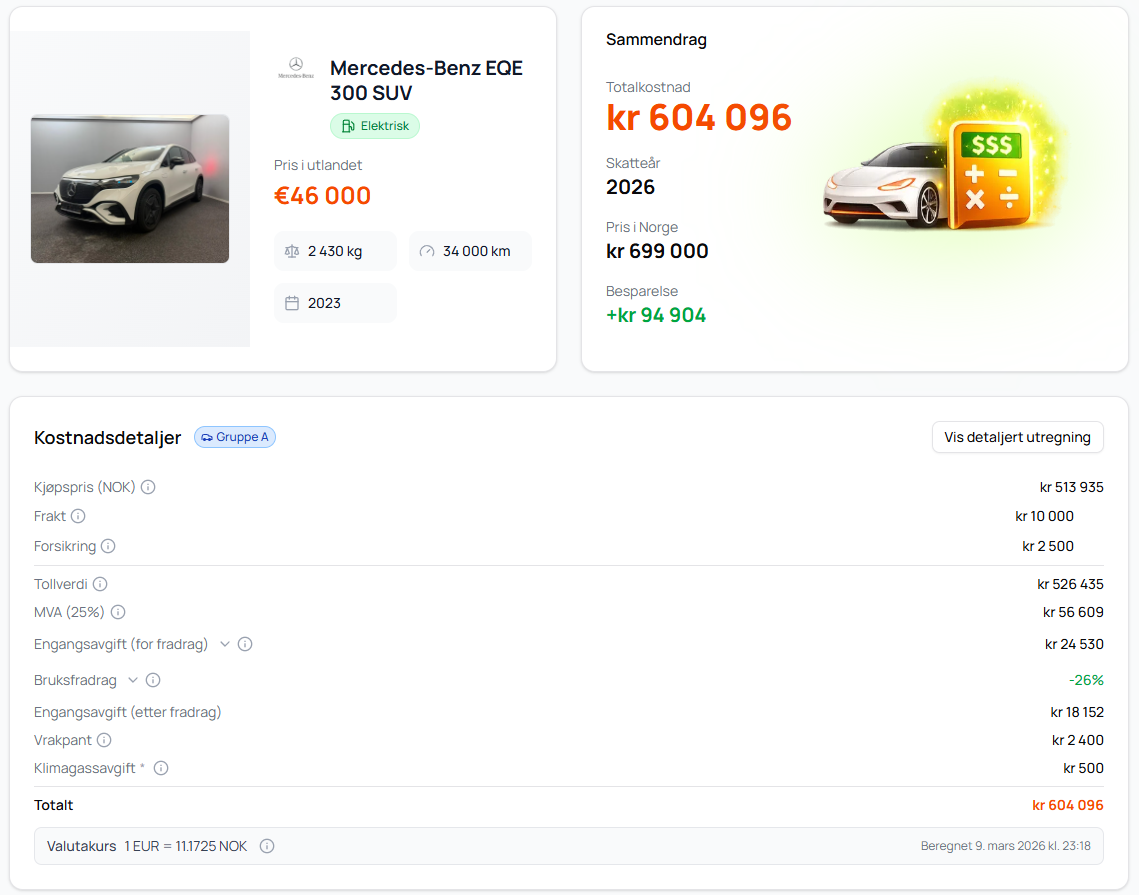Click the Valutakurs info icon
The image size is (1139, 895).
pos(267,846)
